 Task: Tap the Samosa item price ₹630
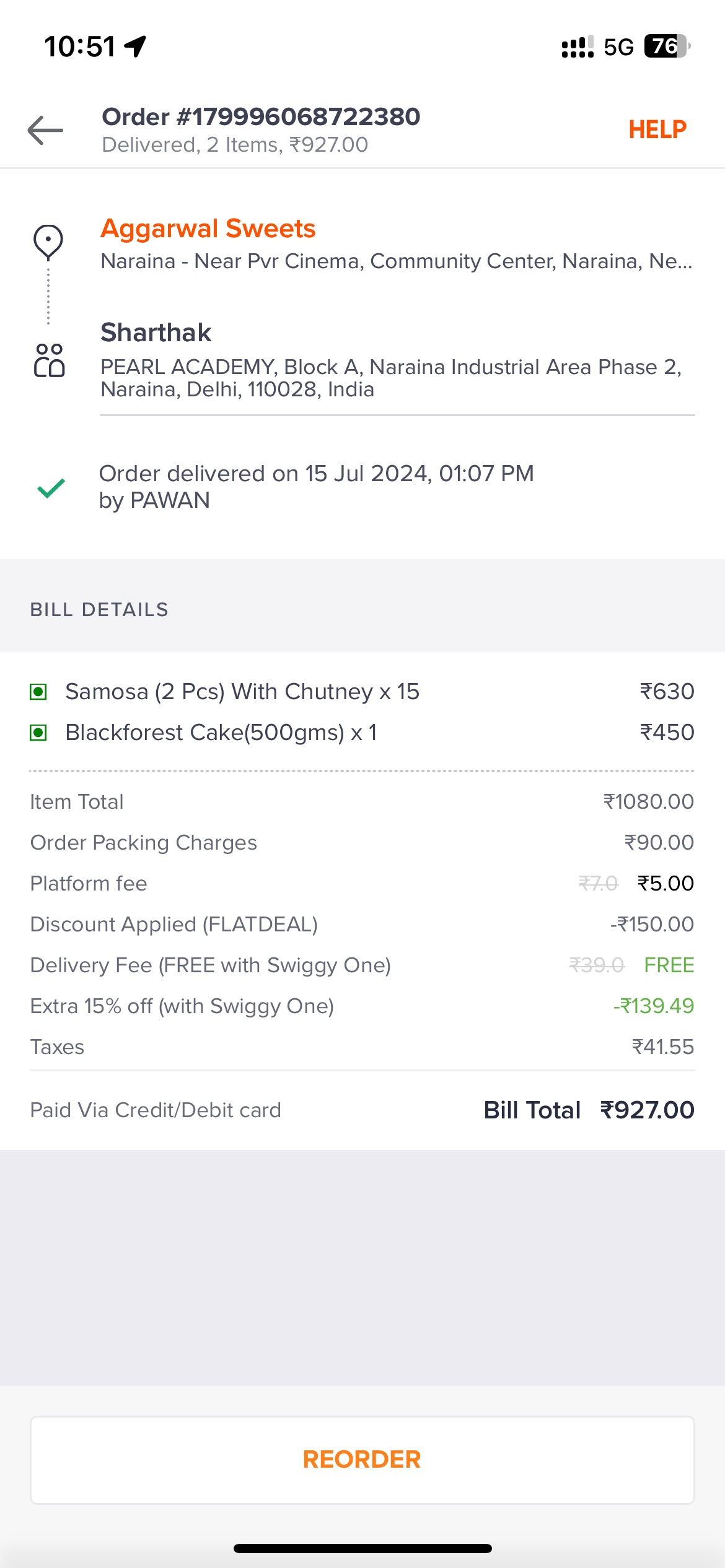tap(667, 692)
